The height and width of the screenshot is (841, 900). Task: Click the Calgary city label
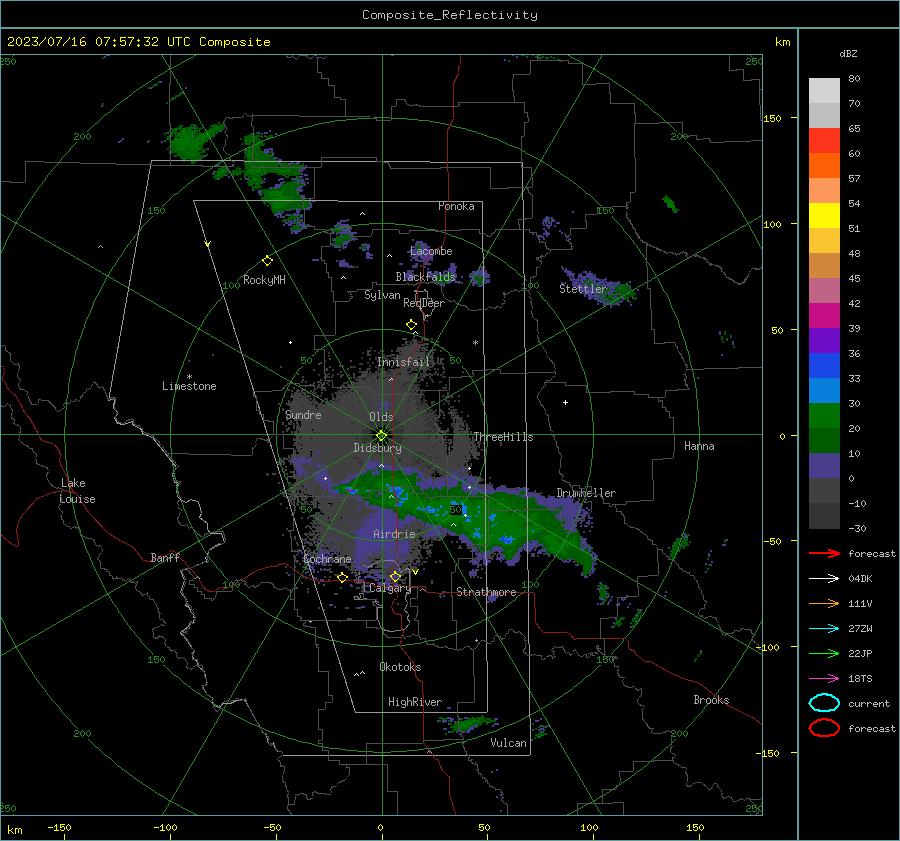390,588
